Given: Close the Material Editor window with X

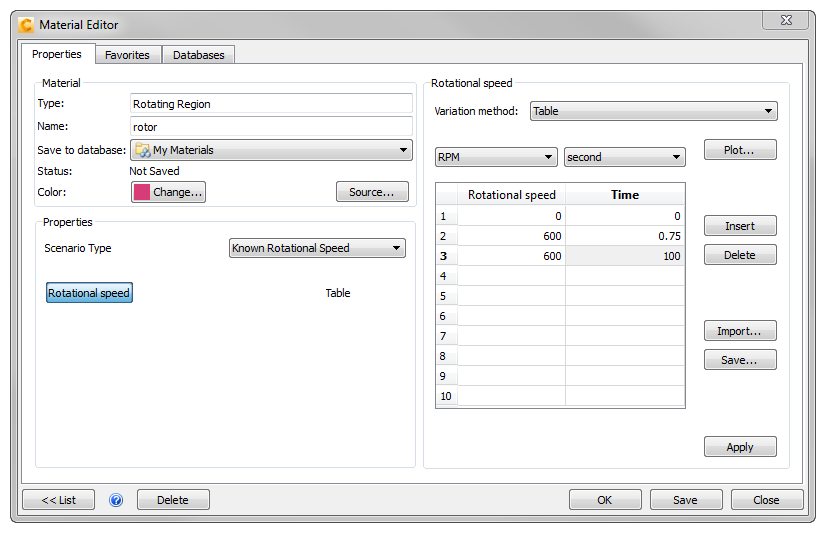Looking at the screenshot, I should tap(786, 20).
